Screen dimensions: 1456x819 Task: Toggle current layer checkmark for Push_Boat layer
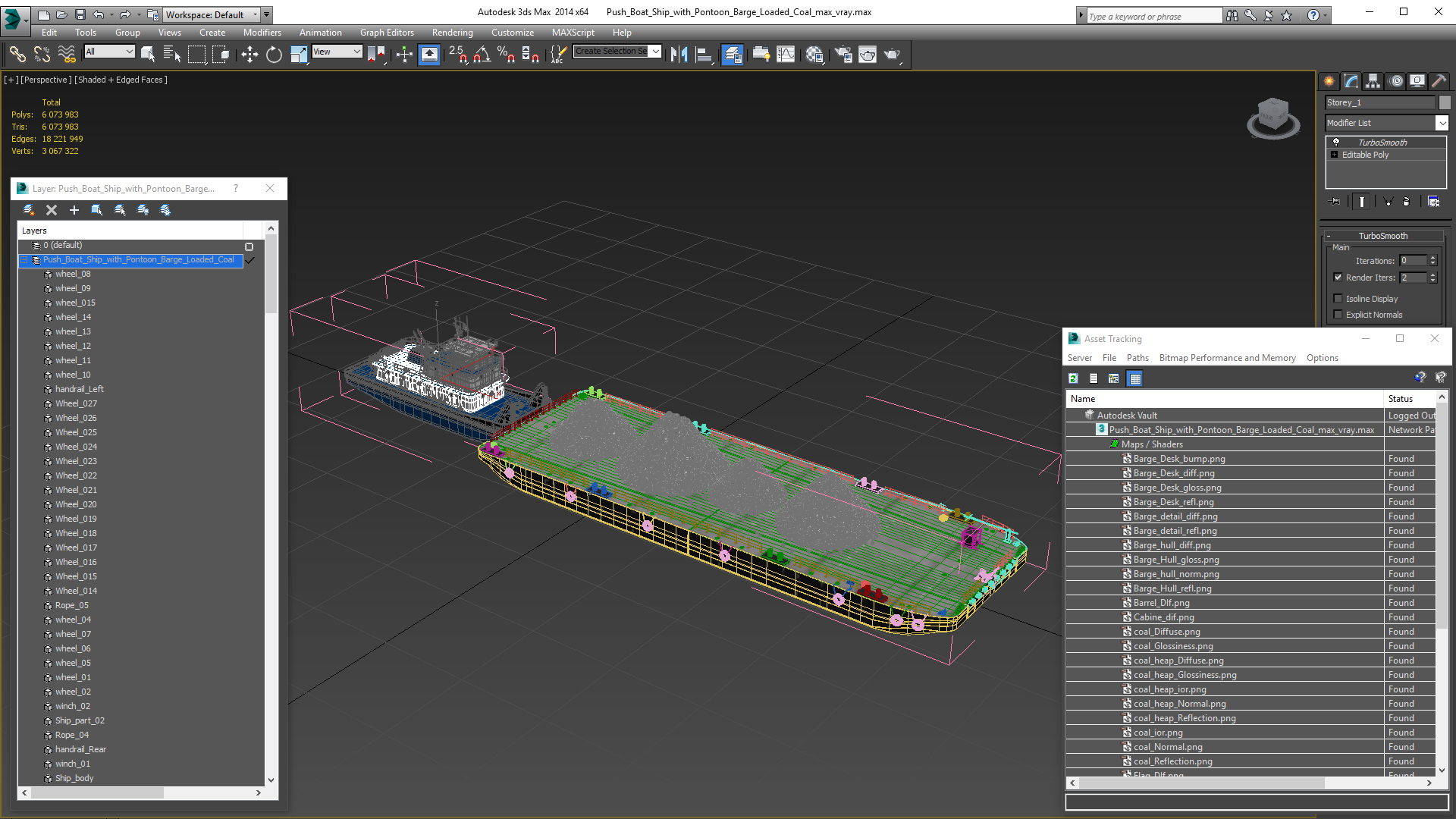click(249, 260)
